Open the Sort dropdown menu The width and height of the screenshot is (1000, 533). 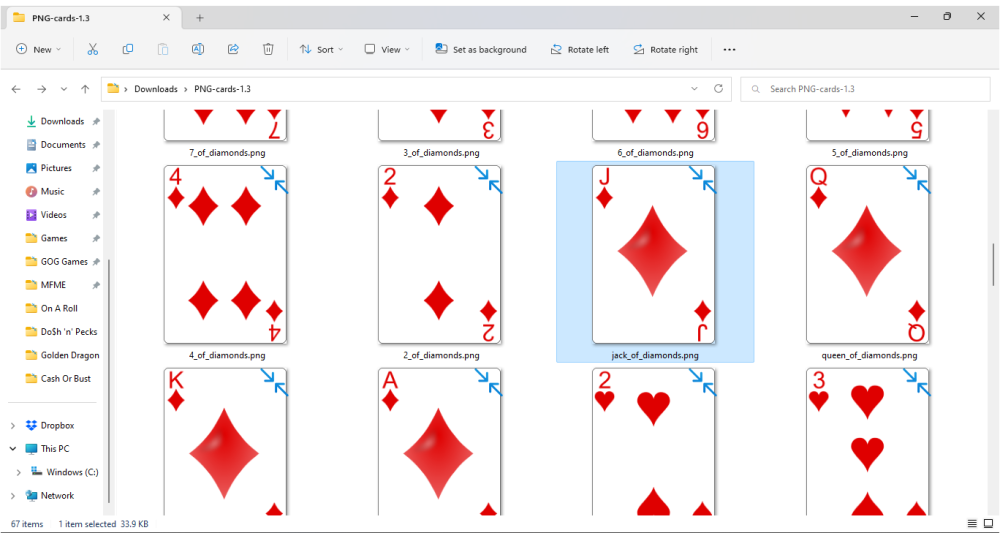(321, 49)
